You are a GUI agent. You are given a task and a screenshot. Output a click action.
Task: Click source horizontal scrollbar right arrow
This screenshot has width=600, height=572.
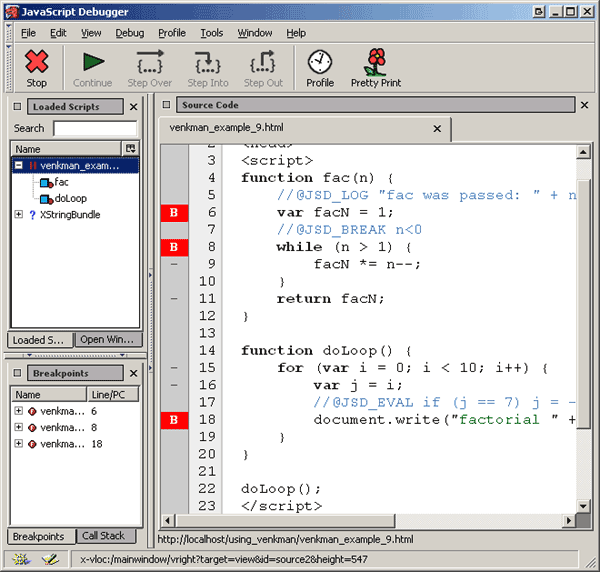tap(569, 521)
